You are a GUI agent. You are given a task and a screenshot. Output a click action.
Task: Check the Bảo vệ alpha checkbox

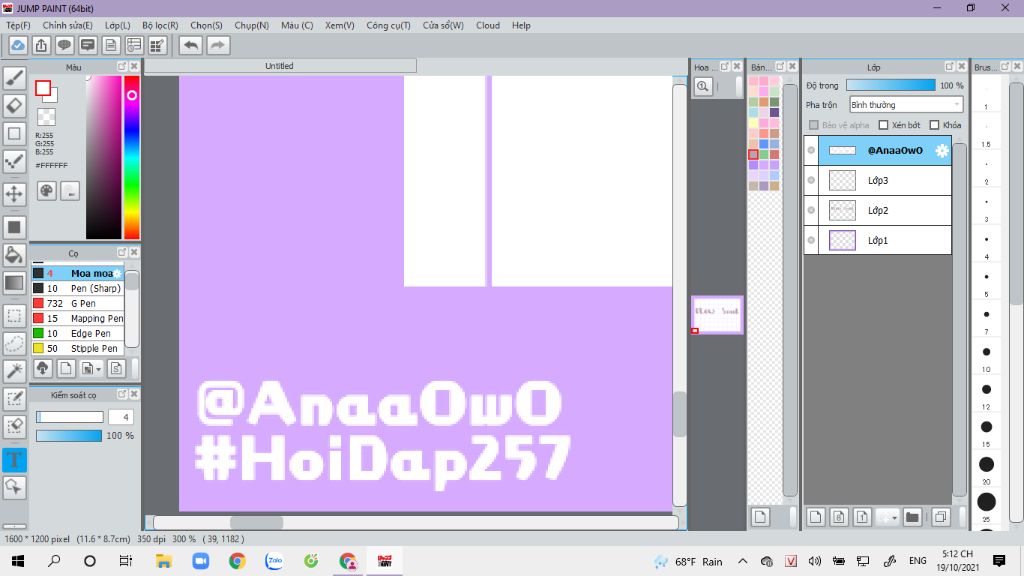[x=814, y=125]
